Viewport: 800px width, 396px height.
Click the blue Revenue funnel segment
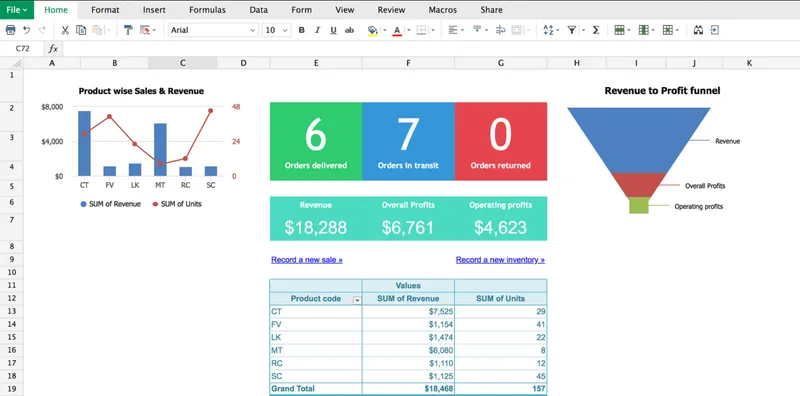pyautogui.click(x=639, y=139)
